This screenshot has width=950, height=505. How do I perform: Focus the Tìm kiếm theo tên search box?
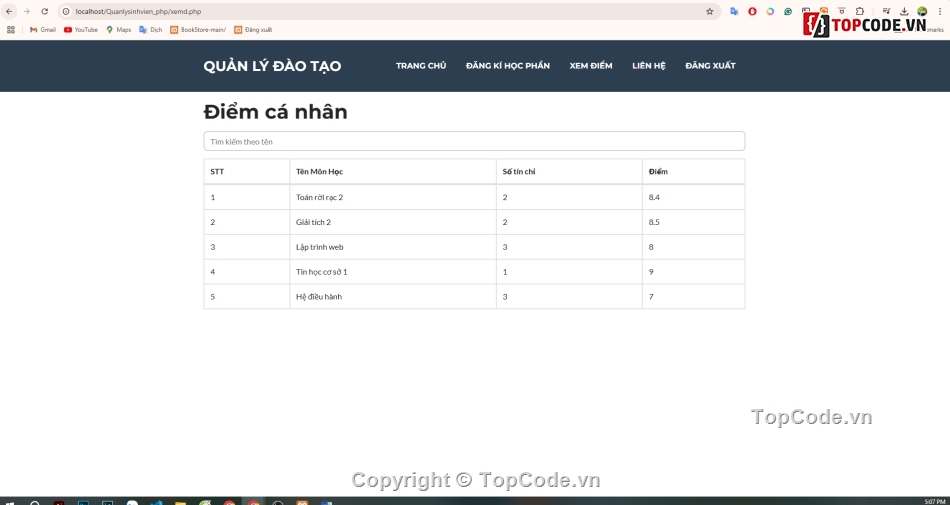coord(474,141)
